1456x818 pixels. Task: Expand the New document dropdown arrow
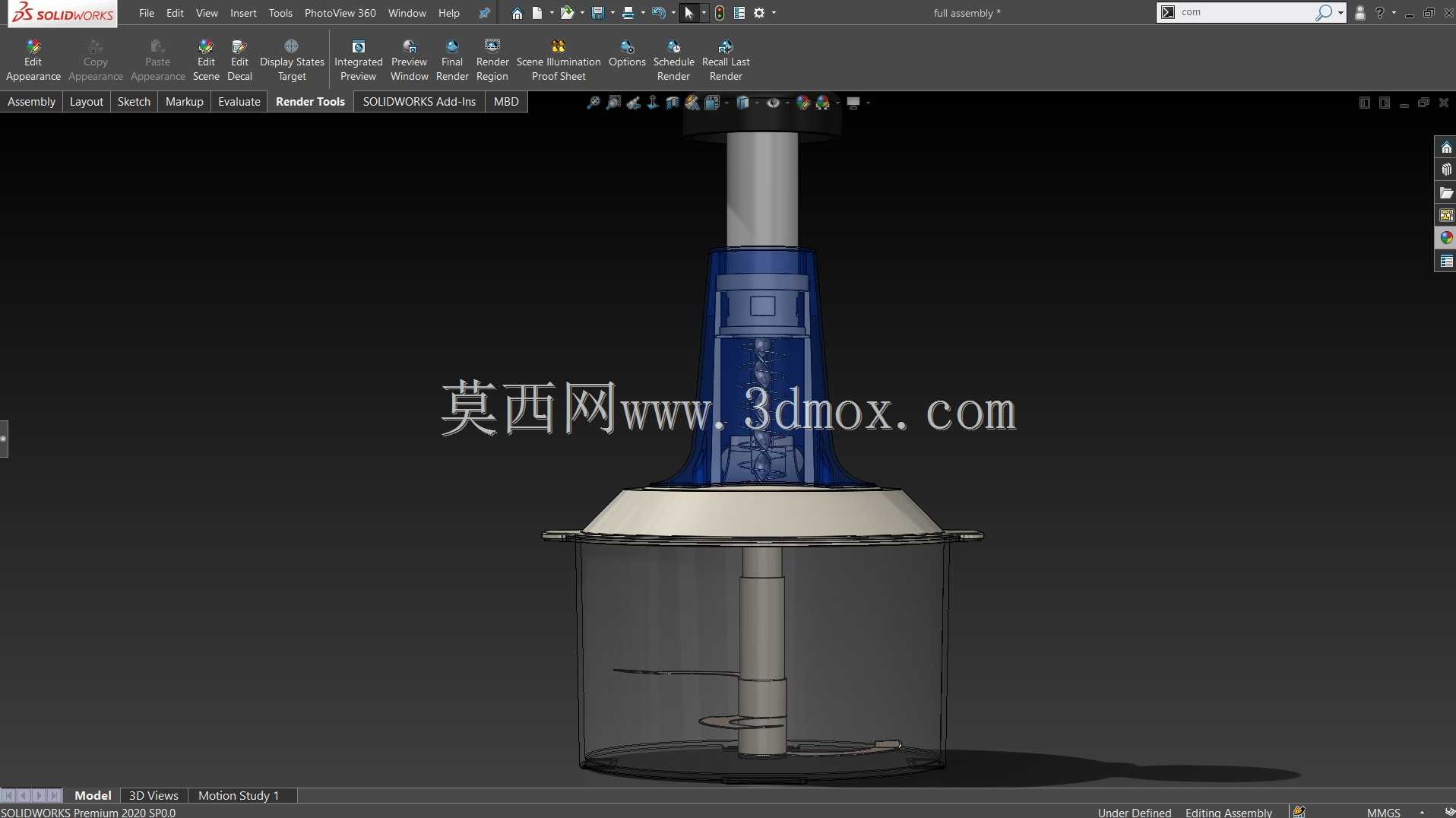click(552, 13)
